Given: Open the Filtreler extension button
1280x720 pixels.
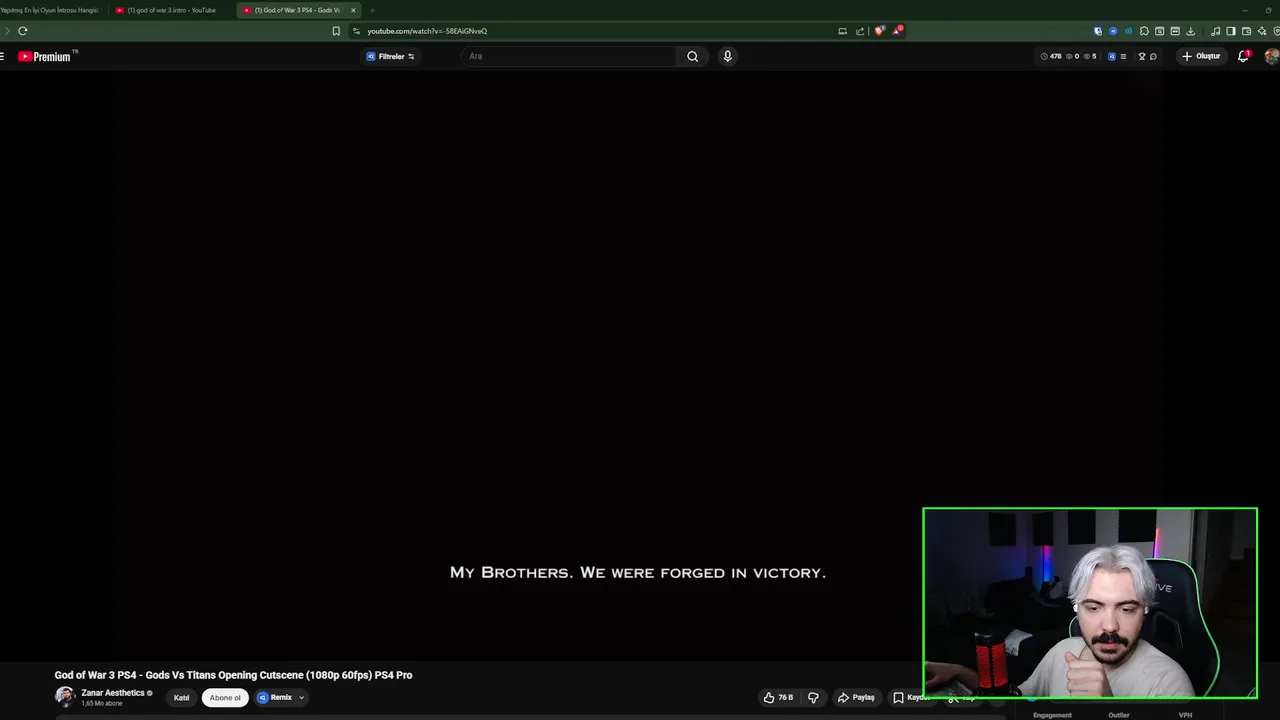Looking at the screenshot, I should point(390,57).
